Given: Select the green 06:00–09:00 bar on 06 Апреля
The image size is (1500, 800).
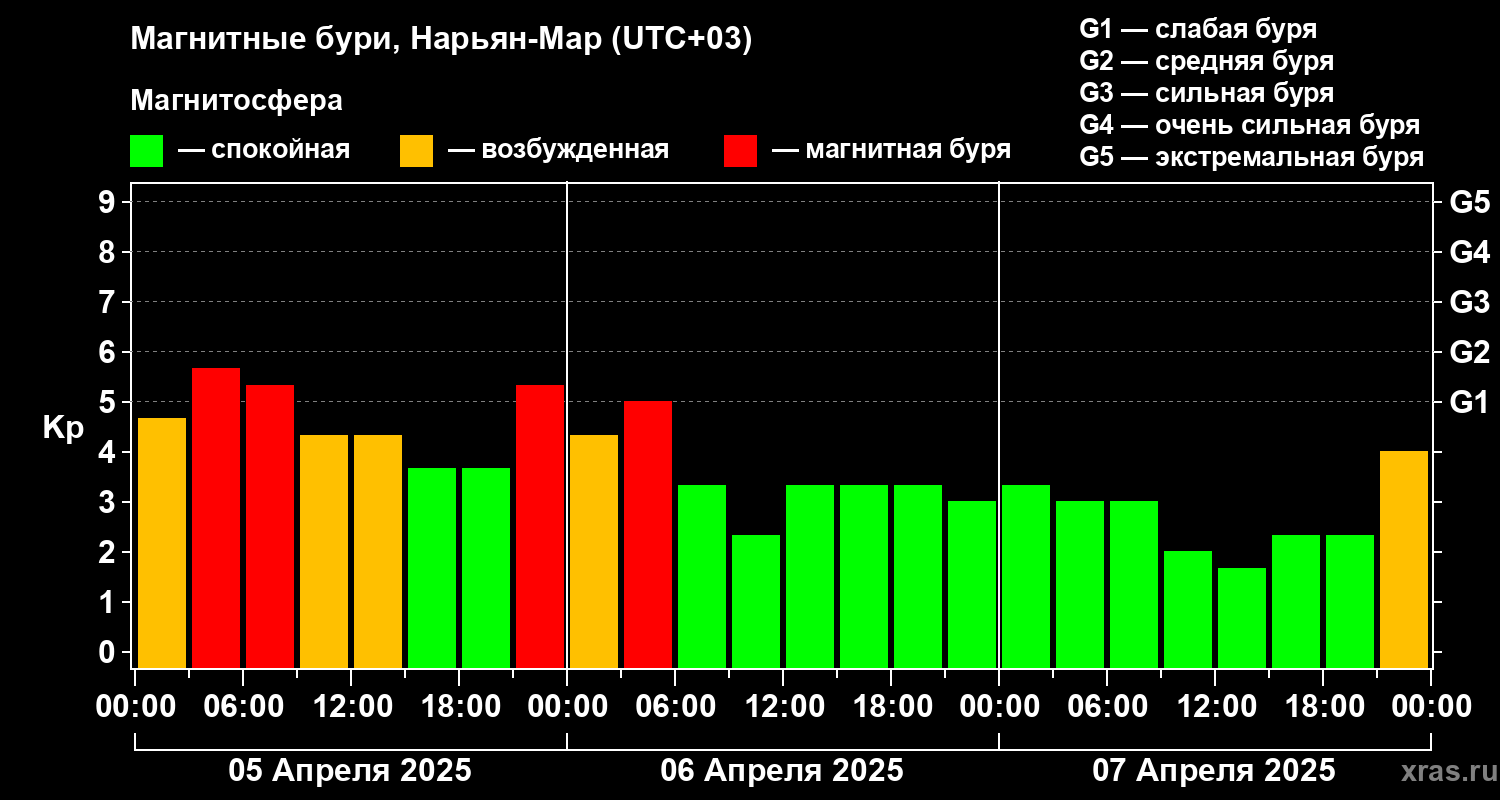Looking at the screenshot, I should [702, 576].
